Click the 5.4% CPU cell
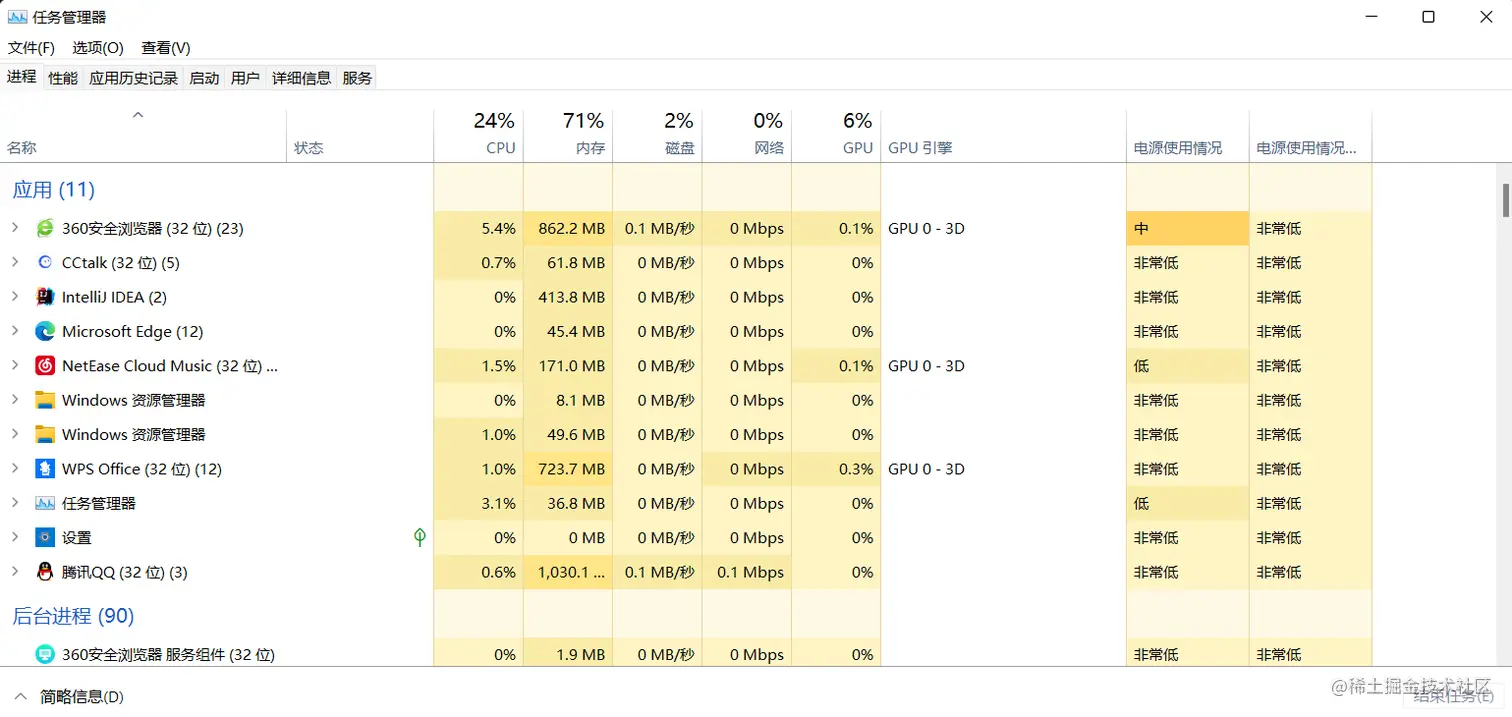This screenshot has width=1512, height=717. [x=478, y=228]
